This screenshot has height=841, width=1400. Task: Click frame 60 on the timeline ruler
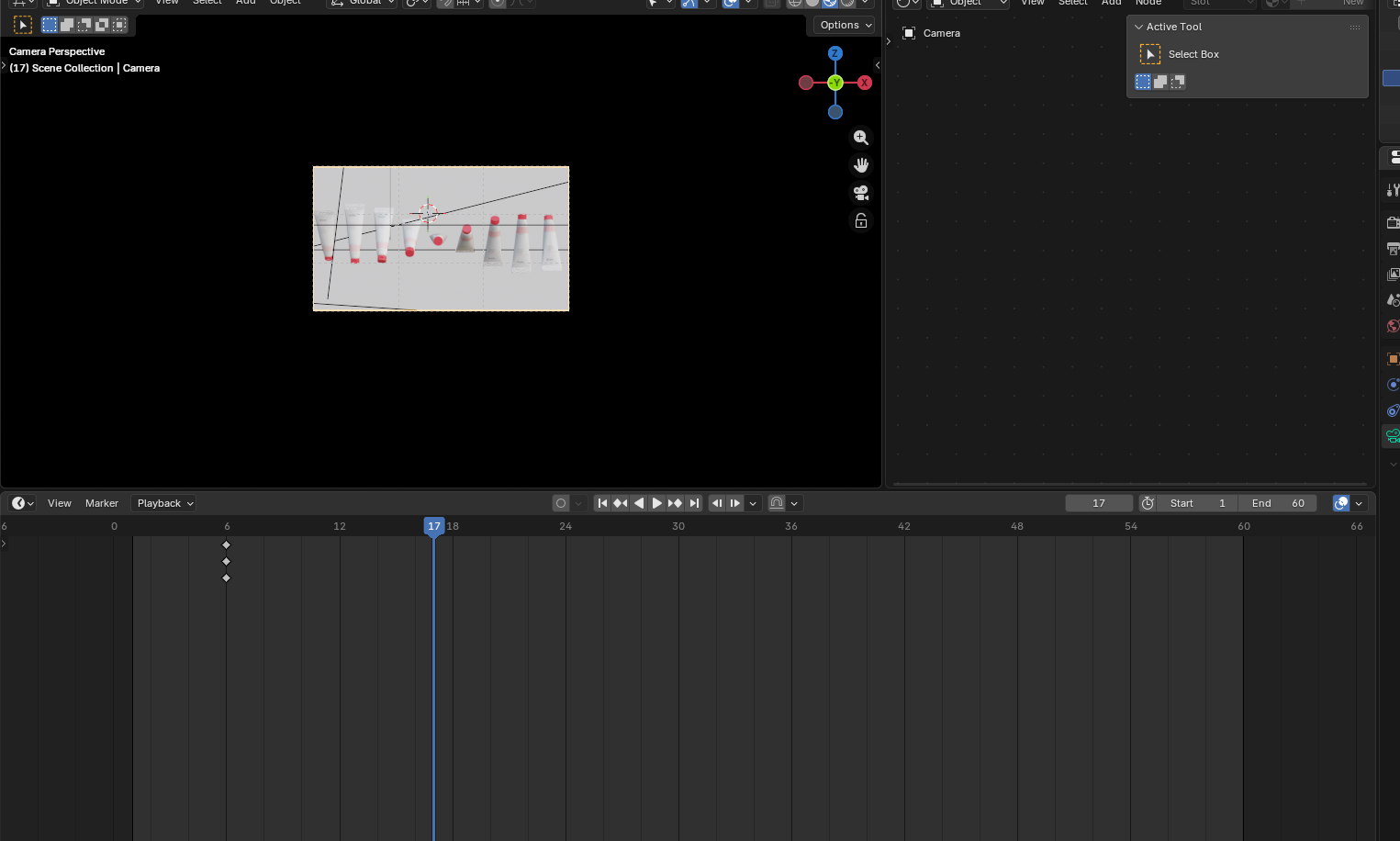[1244, 526]
